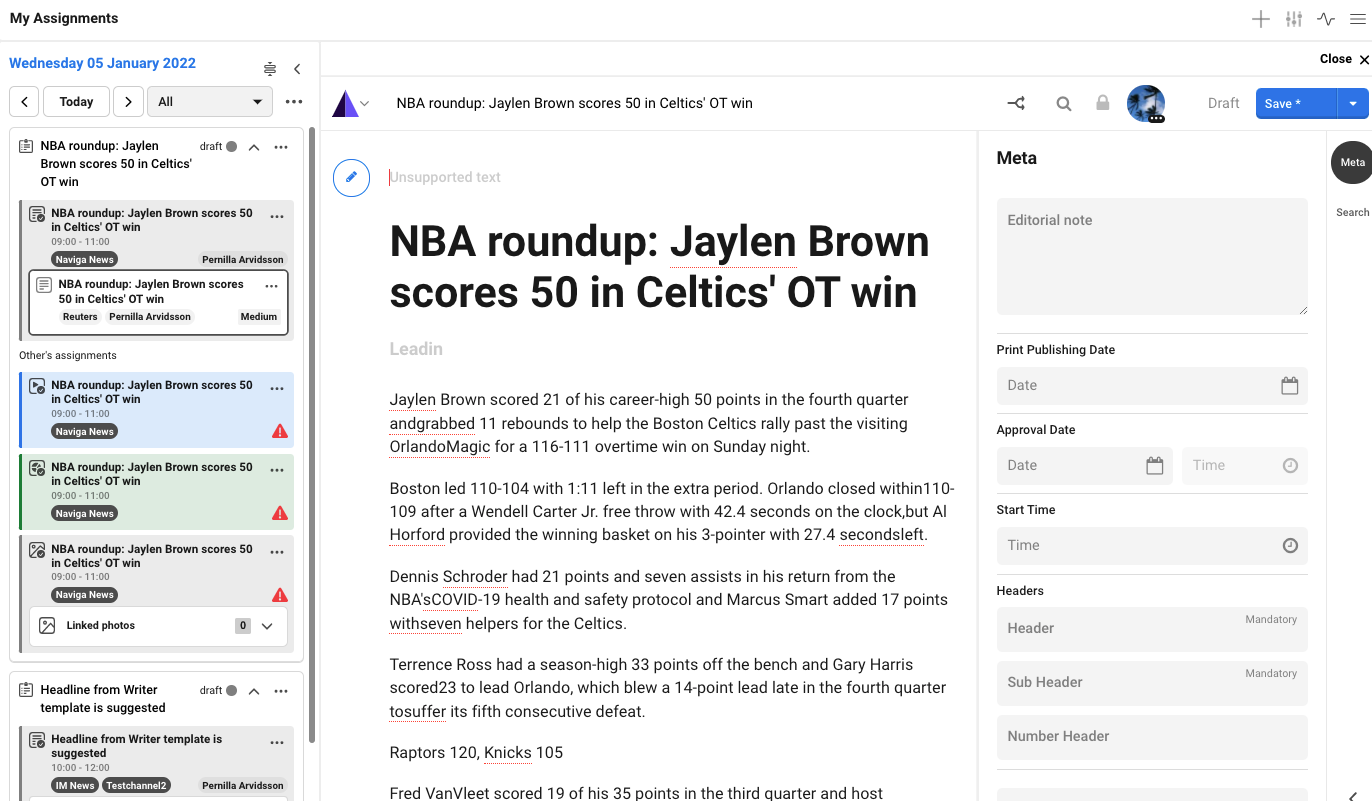
Task: Open the sliders settings icon in top bar
Action: [x=1294, y=19]
